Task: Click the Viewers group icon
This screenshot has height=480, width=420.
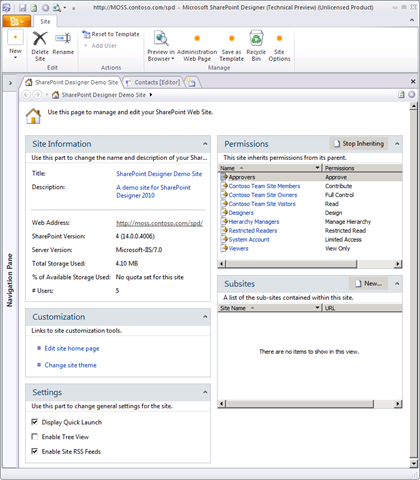Action: pyautogui.click(x=224, y=248)
